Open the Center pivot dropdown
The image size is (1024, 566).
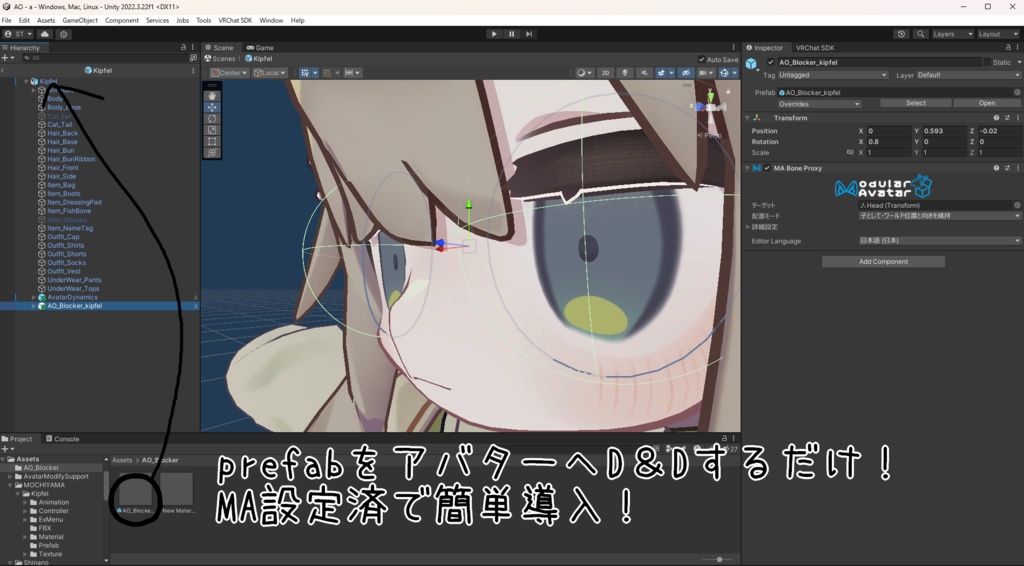[x=229, y=72]
